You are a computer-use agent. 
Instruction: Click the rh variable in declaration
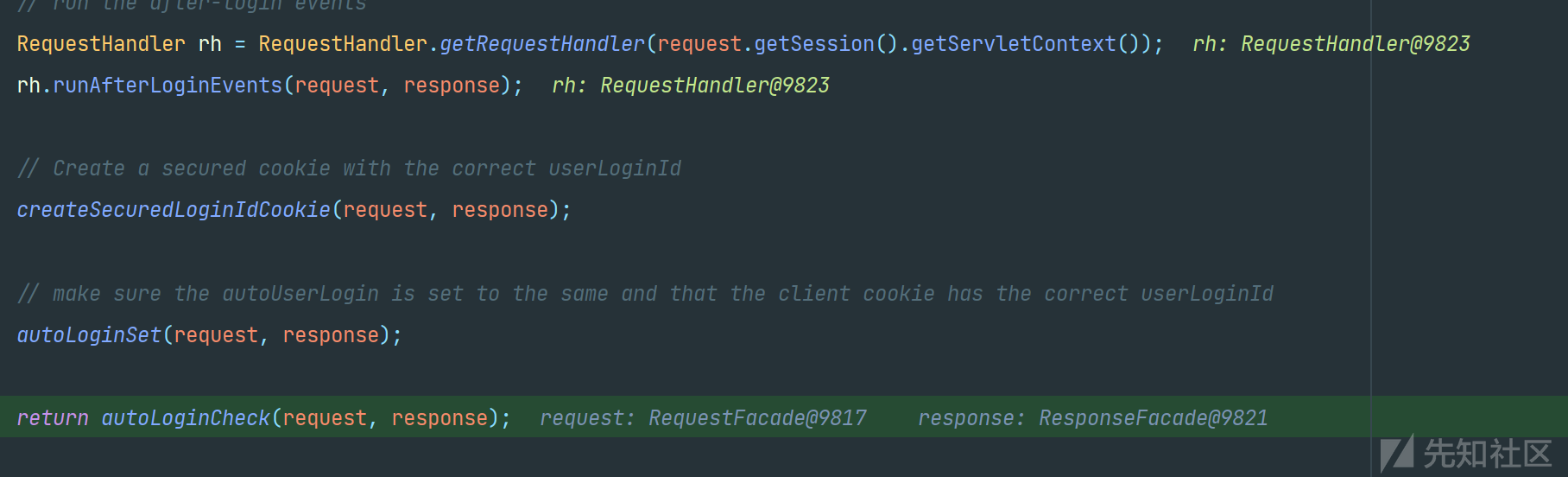coord(210,44)
